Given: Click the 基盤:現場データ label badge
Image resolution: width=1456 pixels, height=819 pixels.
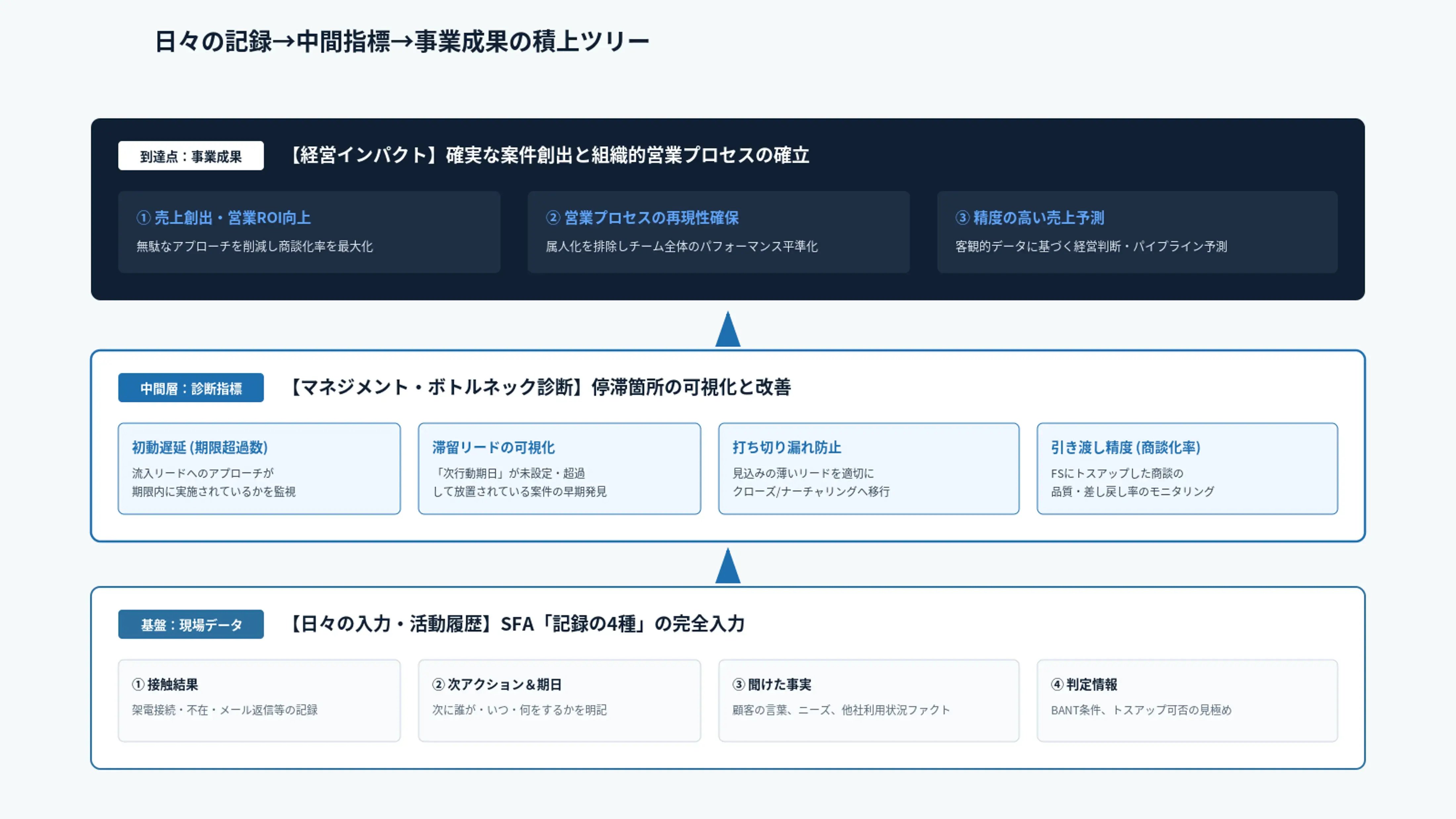Looking at the screenshot, I should (191, 624).
